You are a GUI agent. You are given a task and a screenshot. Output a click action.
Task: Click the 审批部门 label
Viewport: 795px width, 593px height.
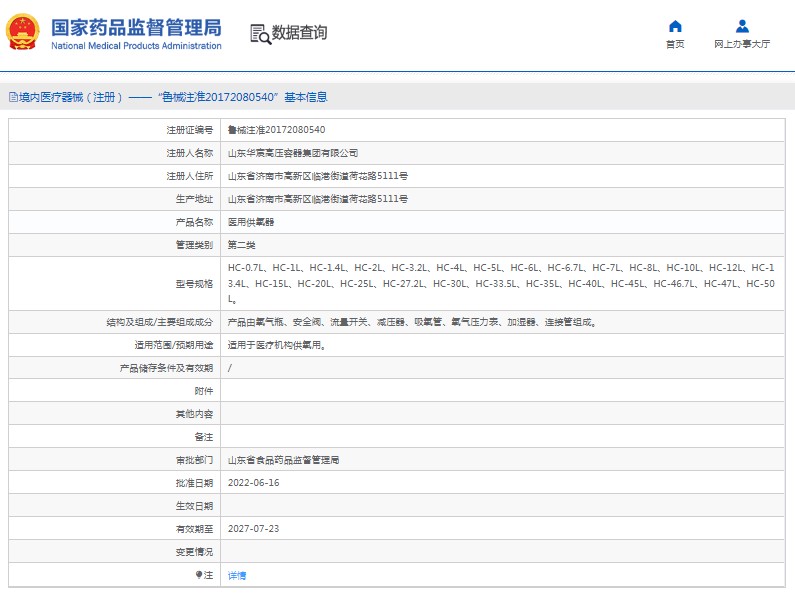tap(194, 460)
